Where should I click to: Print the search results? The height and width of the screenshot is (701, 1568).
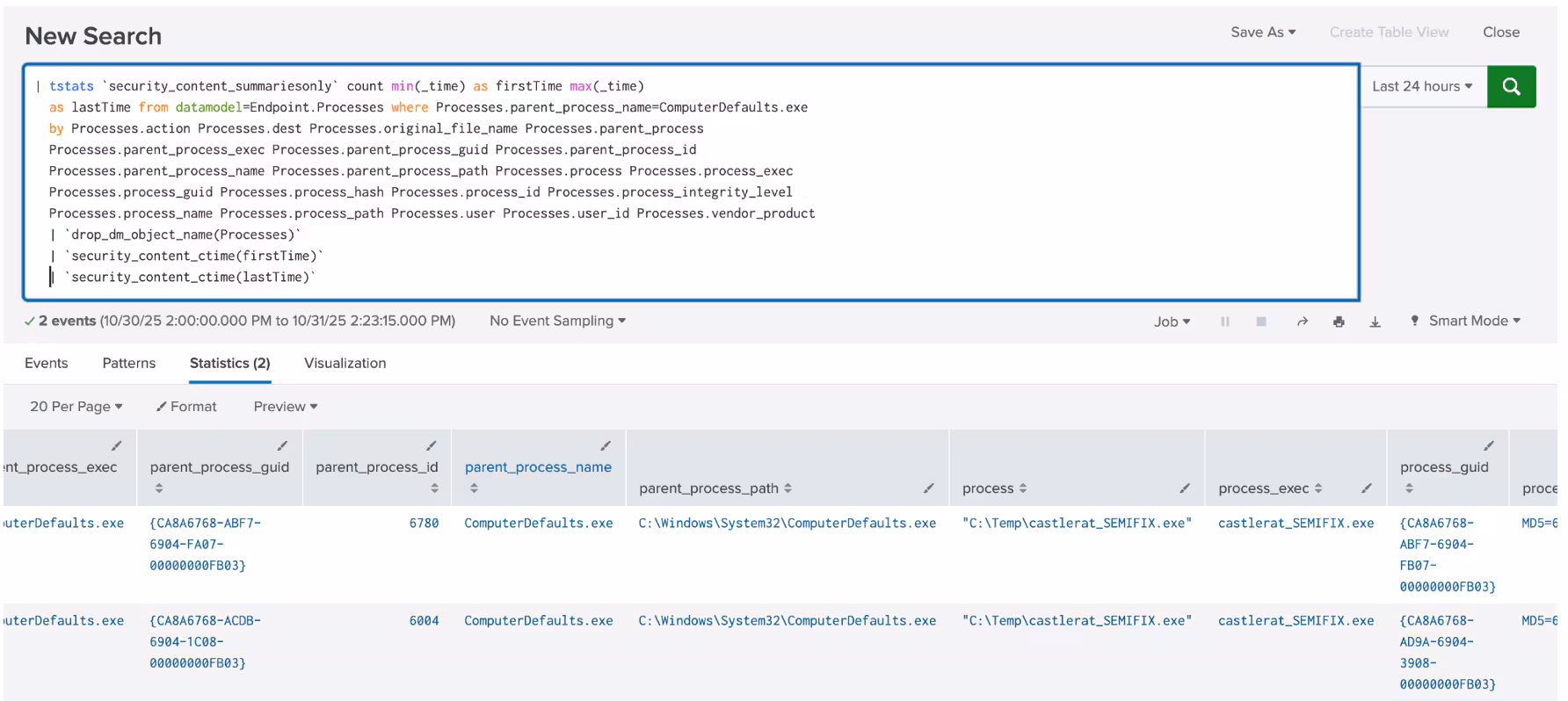click(1339, 322)
